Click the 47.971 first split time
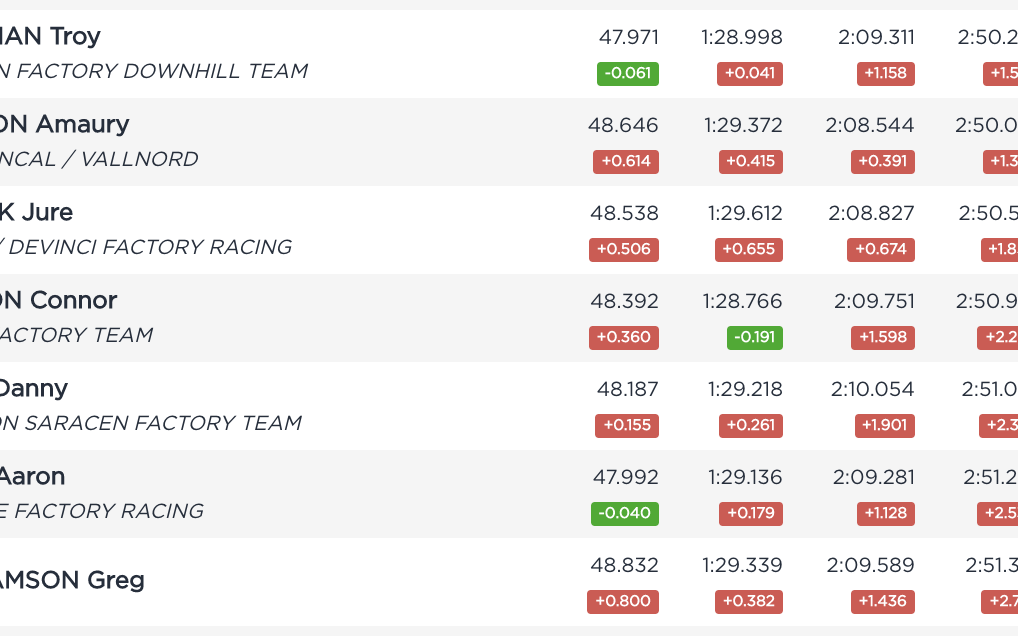 point(628,37)
